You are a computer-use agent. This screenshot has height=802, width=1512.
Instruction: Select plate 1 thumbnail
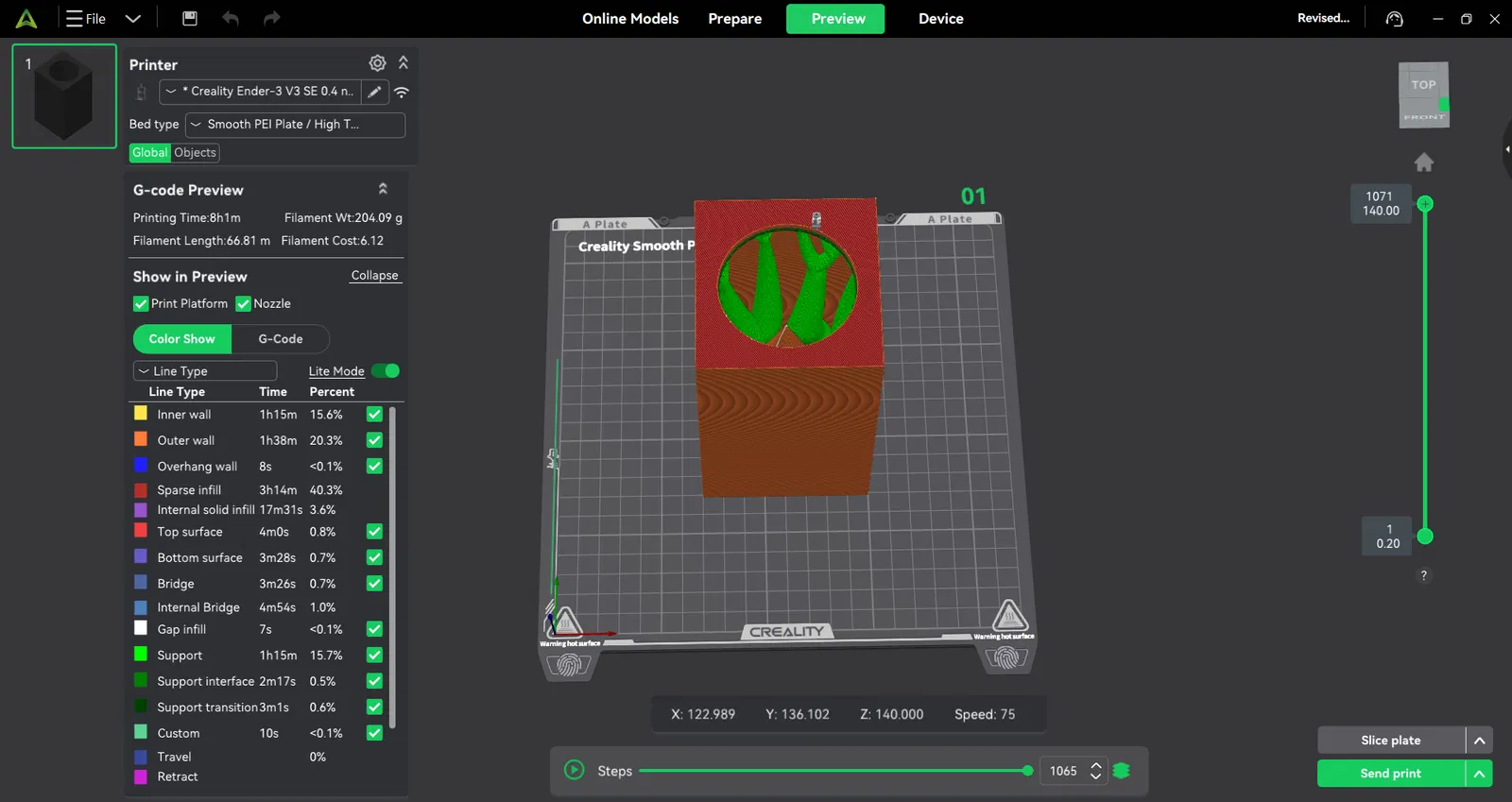(64, 96)
